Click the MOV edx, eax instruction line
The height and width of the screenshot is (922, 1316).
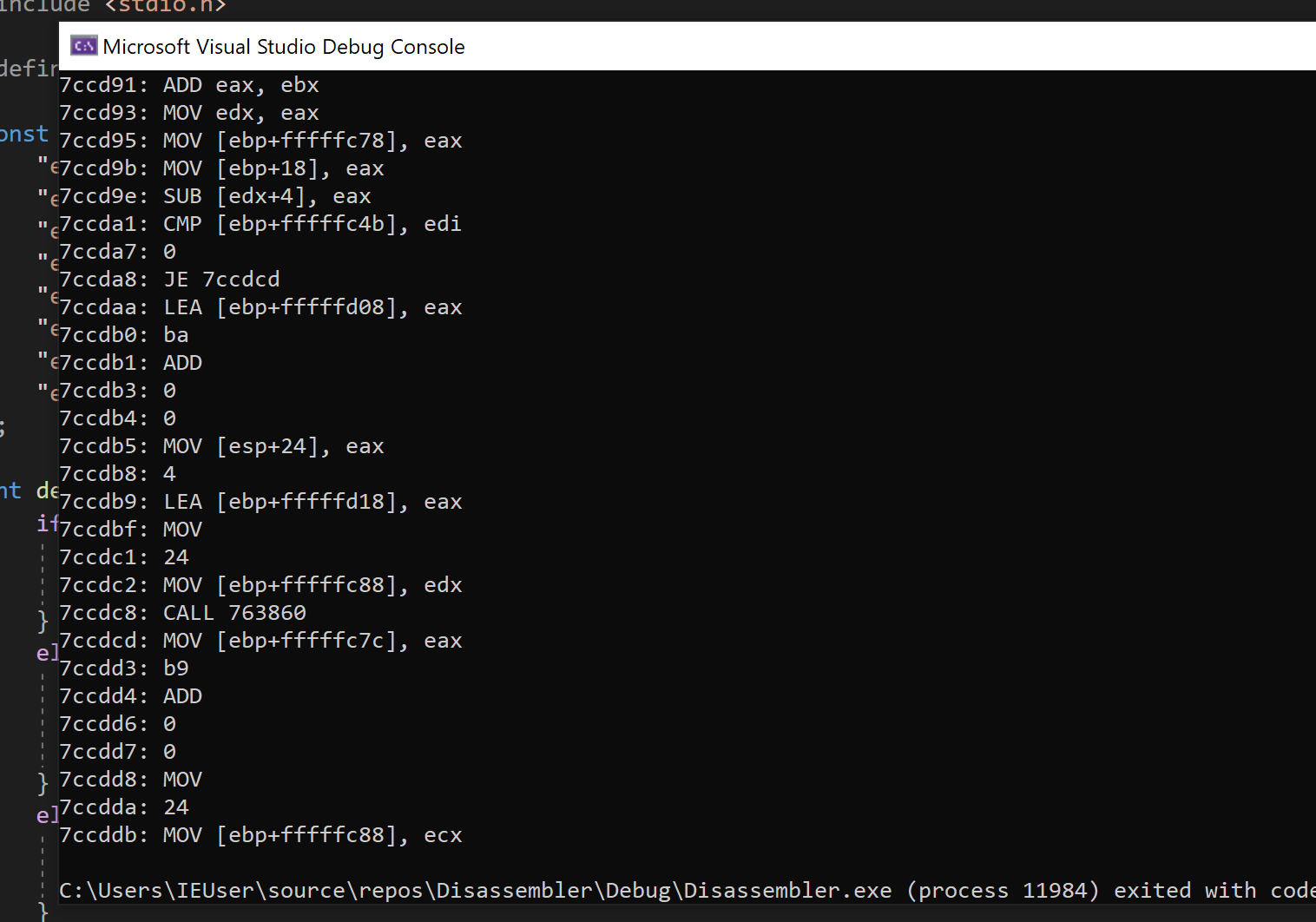(x=189, y=113)
